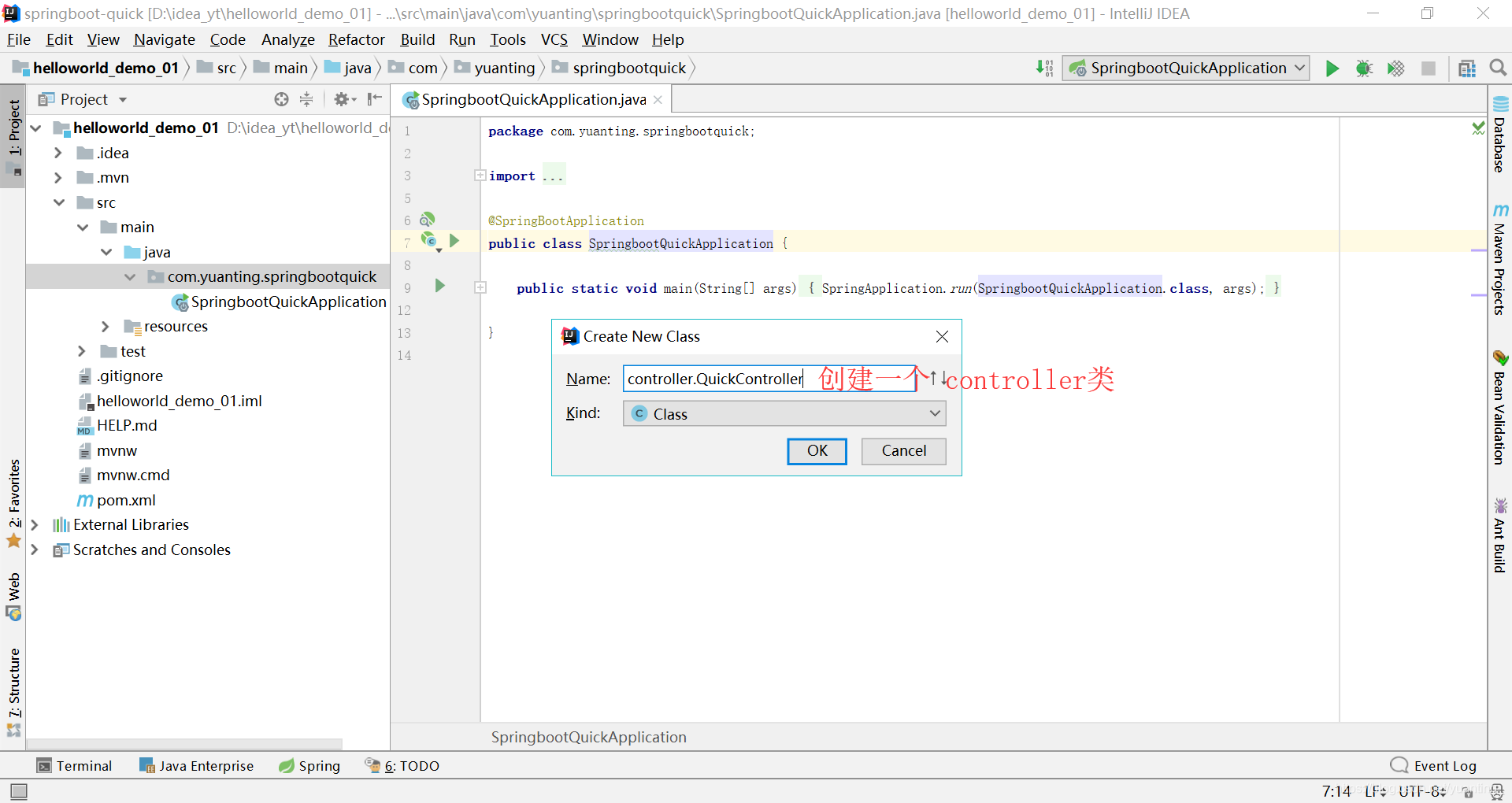The height and width of the screenshot is (803, 1512).
Task: Open the Event Log
Action: (1434, 766)
